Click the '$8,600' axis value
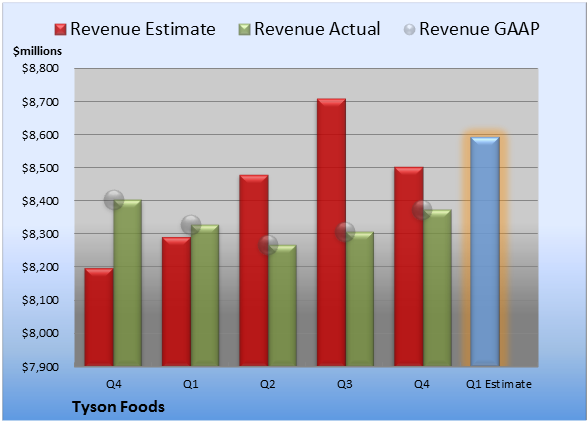The height and width of the screenshot is (422, 588). (40, 135)
